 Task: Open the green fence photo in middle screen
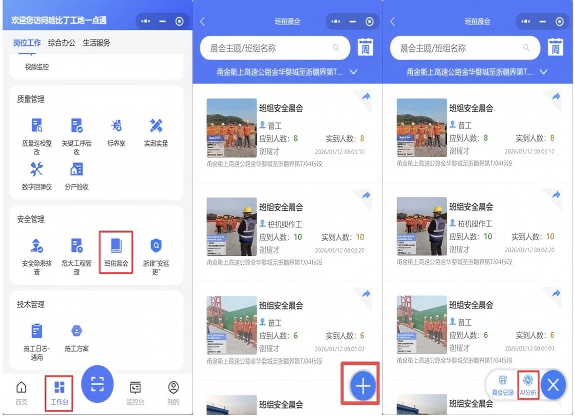[231, 325]
